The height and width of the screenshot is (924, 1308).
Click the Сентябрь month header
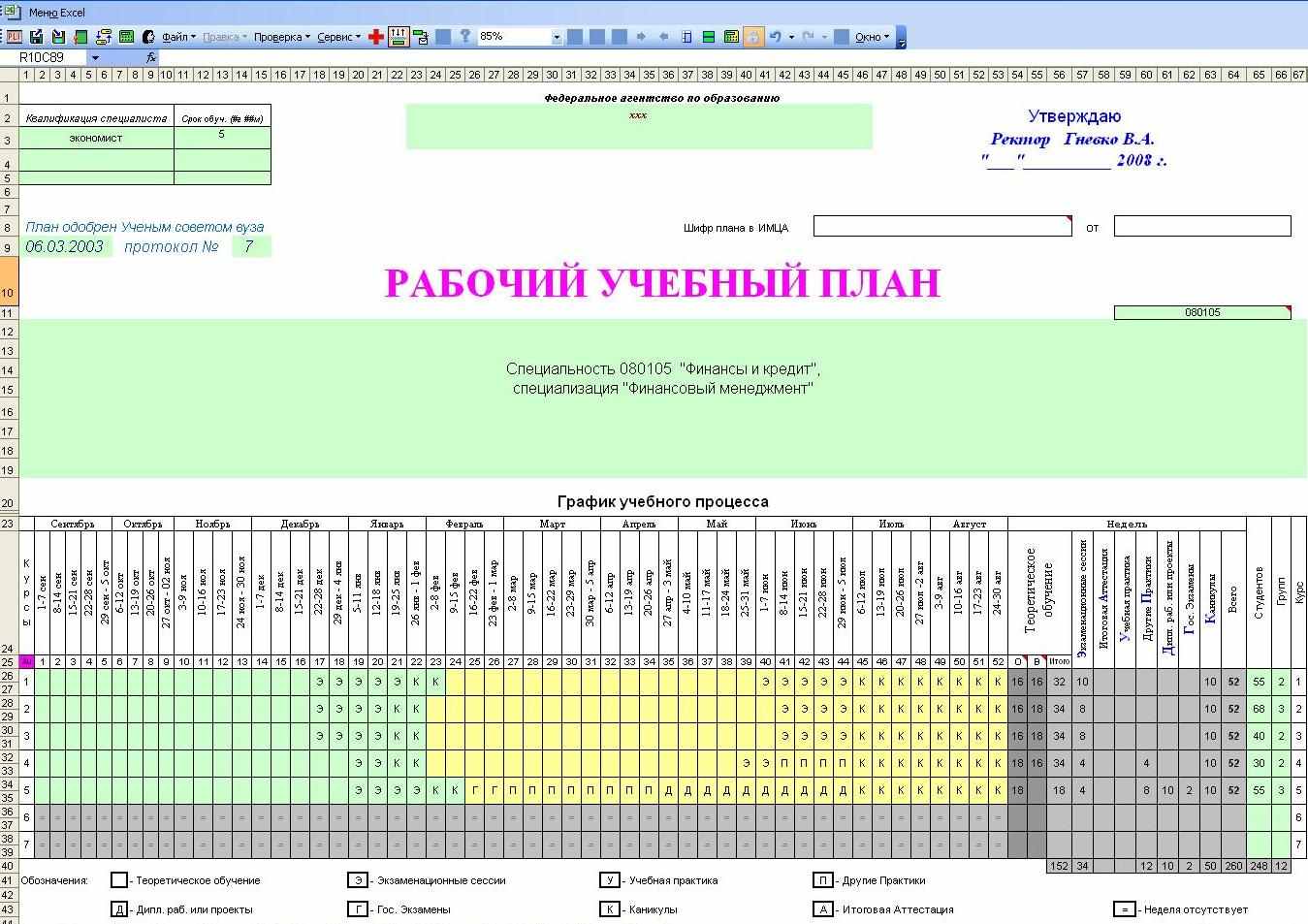click(73, 524)
